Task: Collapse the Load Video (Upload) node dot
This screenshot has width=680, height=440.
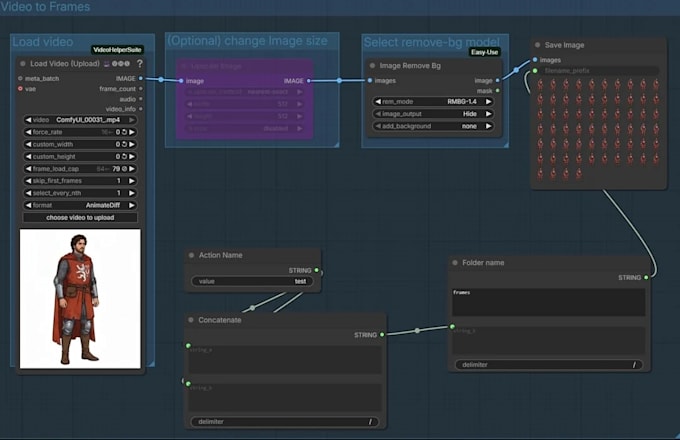Action: [x=23, y=64]
